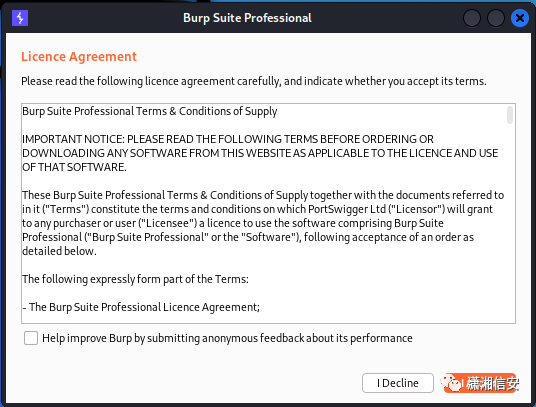The height and width of the screenshot is (407, 536).
Task: Click the 'Help improve Burp' checkbox label
Action: (227, 338)
